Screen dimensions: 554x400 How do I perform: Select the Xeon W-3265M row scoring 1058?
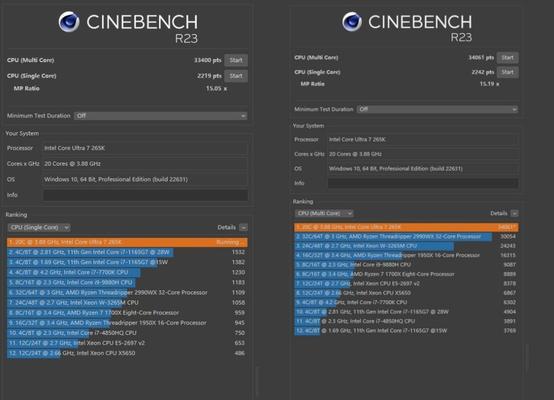tap(127, 302)
